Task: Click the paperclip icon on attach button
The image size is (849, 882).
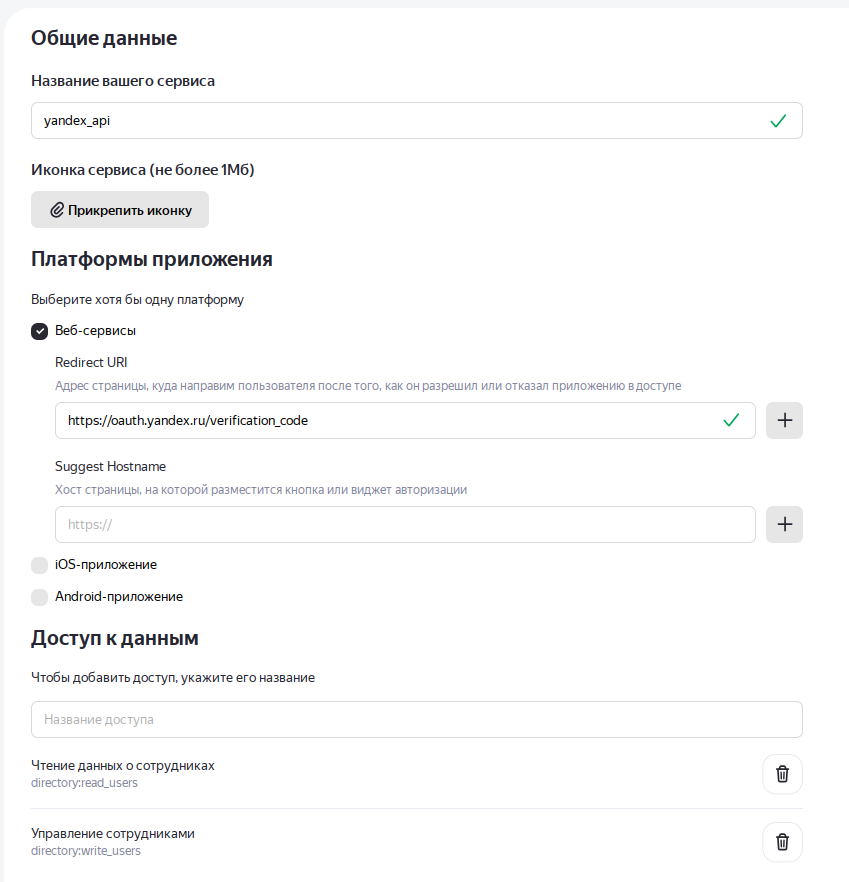Action: 57,209
